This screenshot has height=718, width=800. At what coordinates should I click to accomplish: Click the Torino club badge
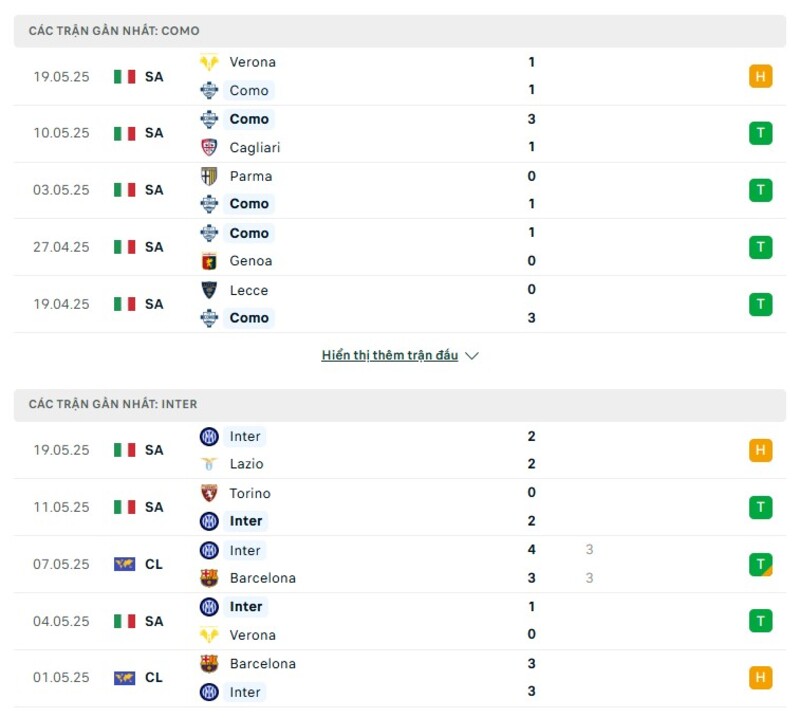[210, 493]
